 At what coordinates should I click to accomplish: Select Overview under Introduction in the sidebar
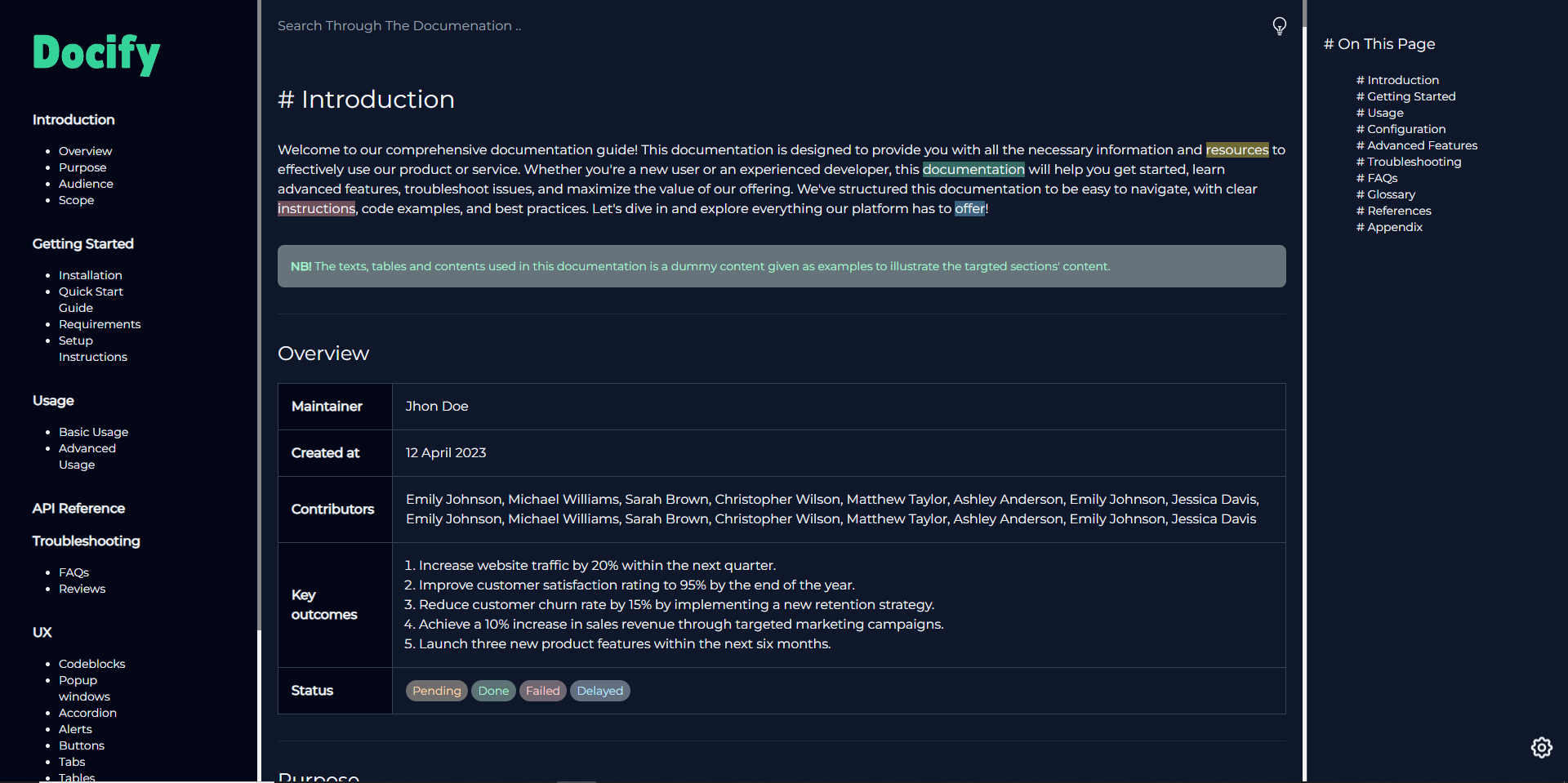point(85,150)
